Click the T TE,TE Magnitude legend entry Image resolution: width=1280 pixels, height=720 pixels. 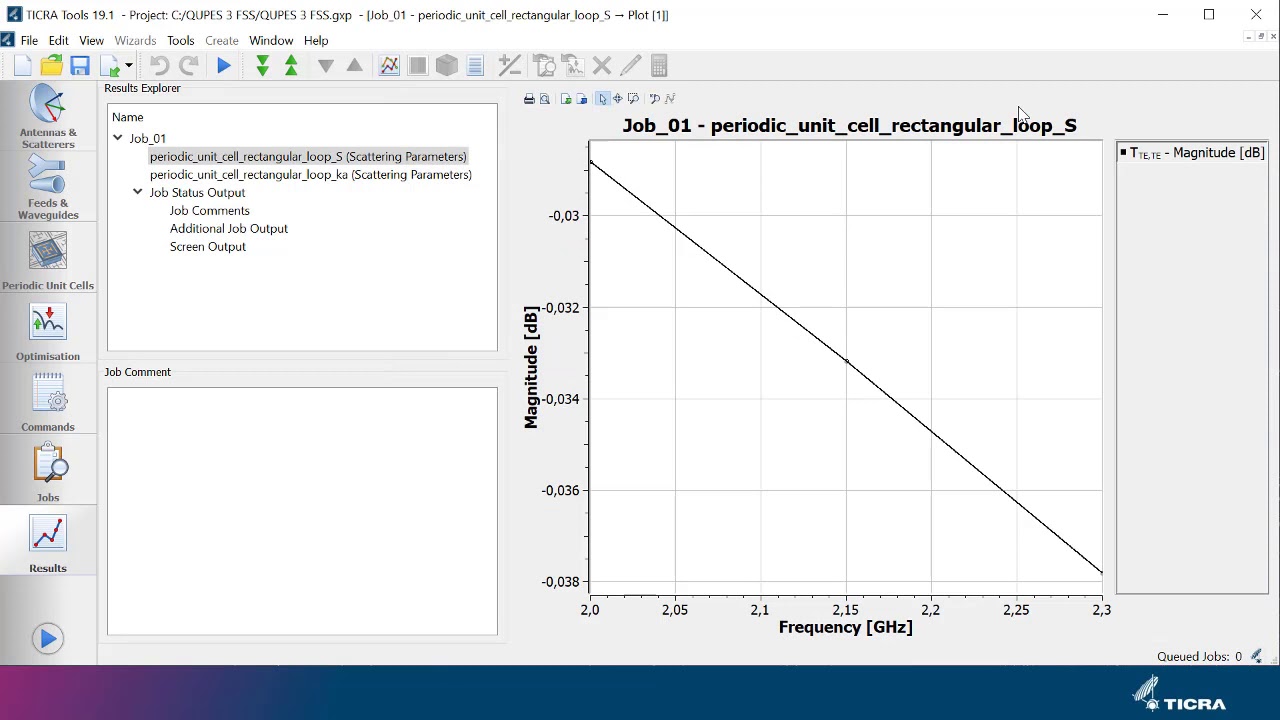pos(1192,153)
